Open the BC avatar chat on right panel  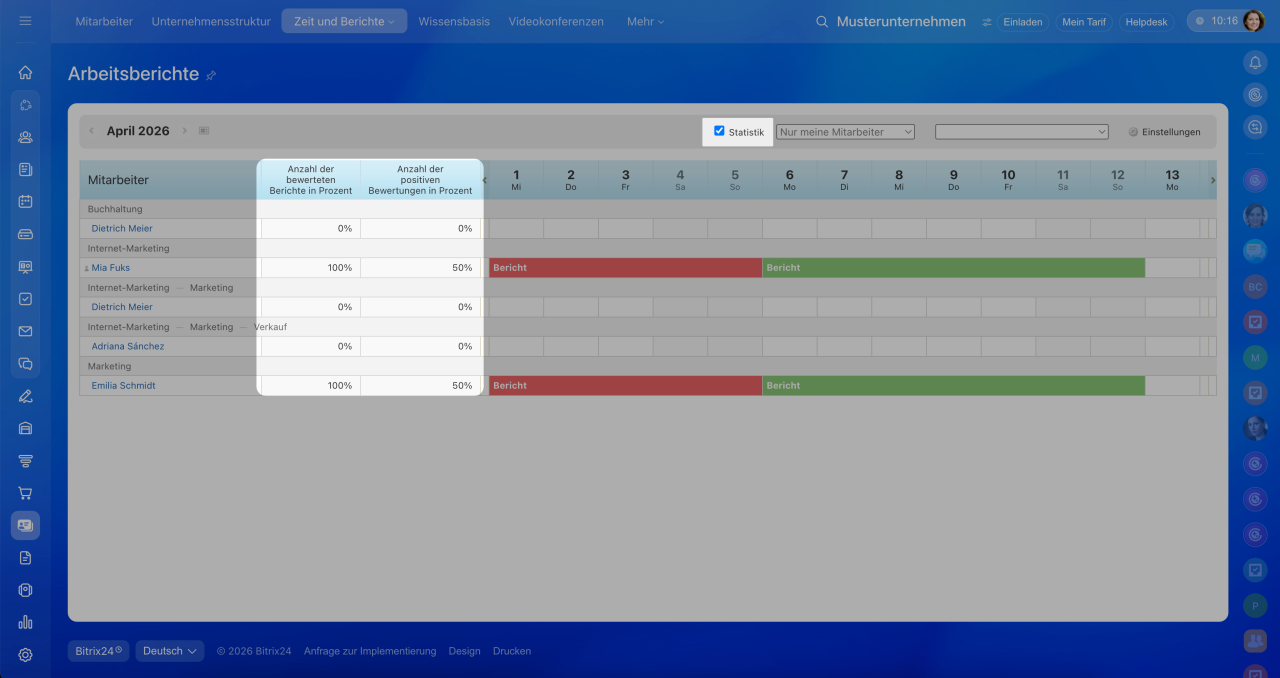click(x=1255, y=287)
